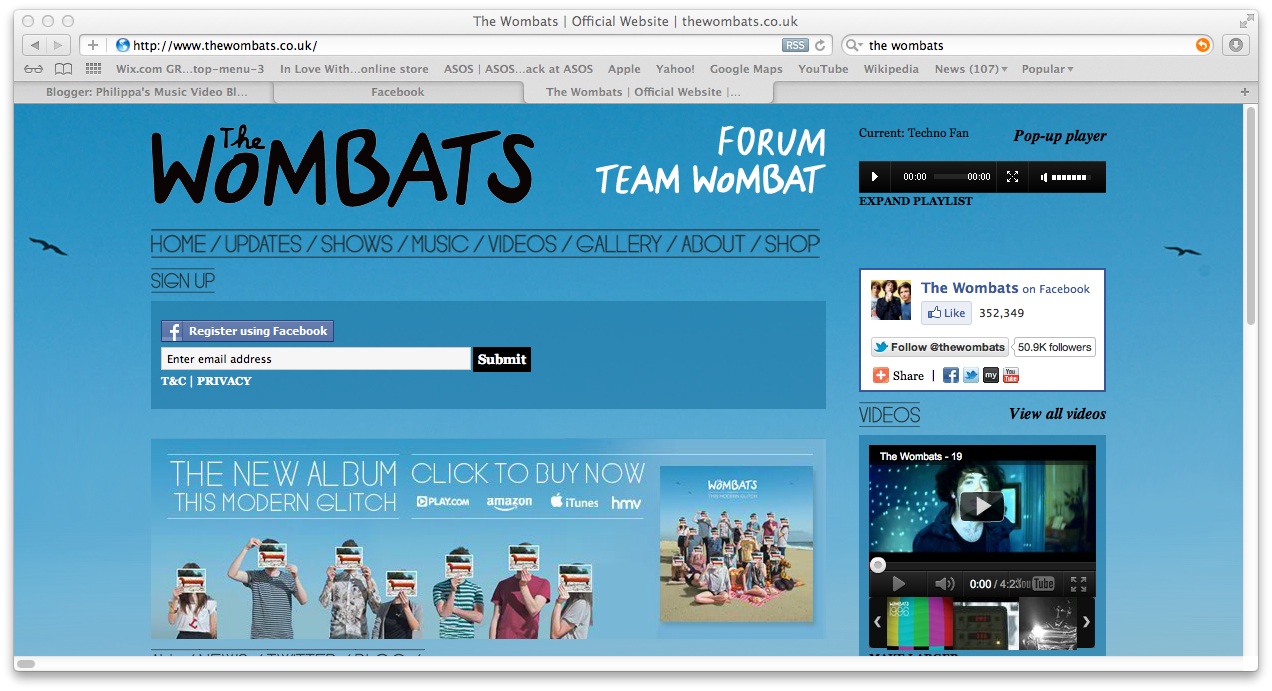The image size is (1272, 691).
Task: Like The Wombats on Facebook
Action: [946, 313]
